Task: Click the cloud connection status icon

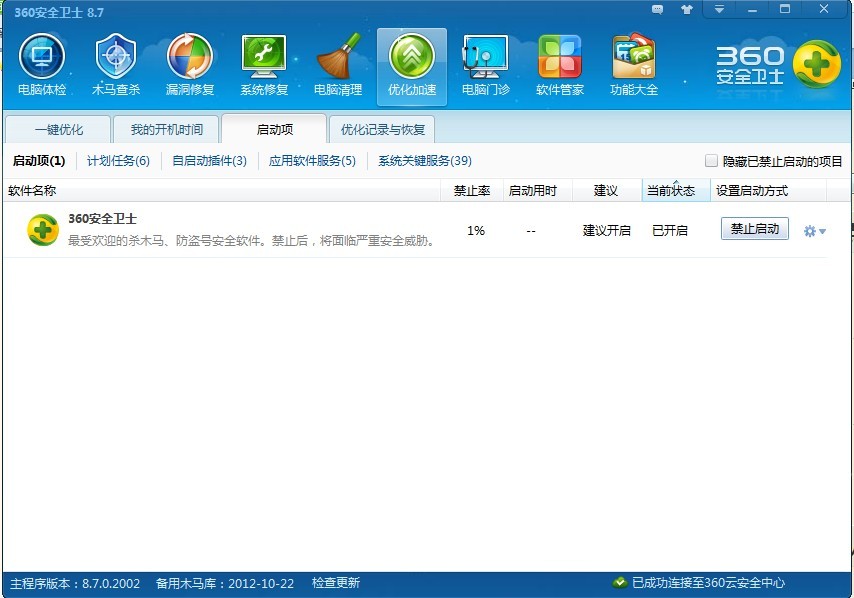Action: [x=620, y=583]
